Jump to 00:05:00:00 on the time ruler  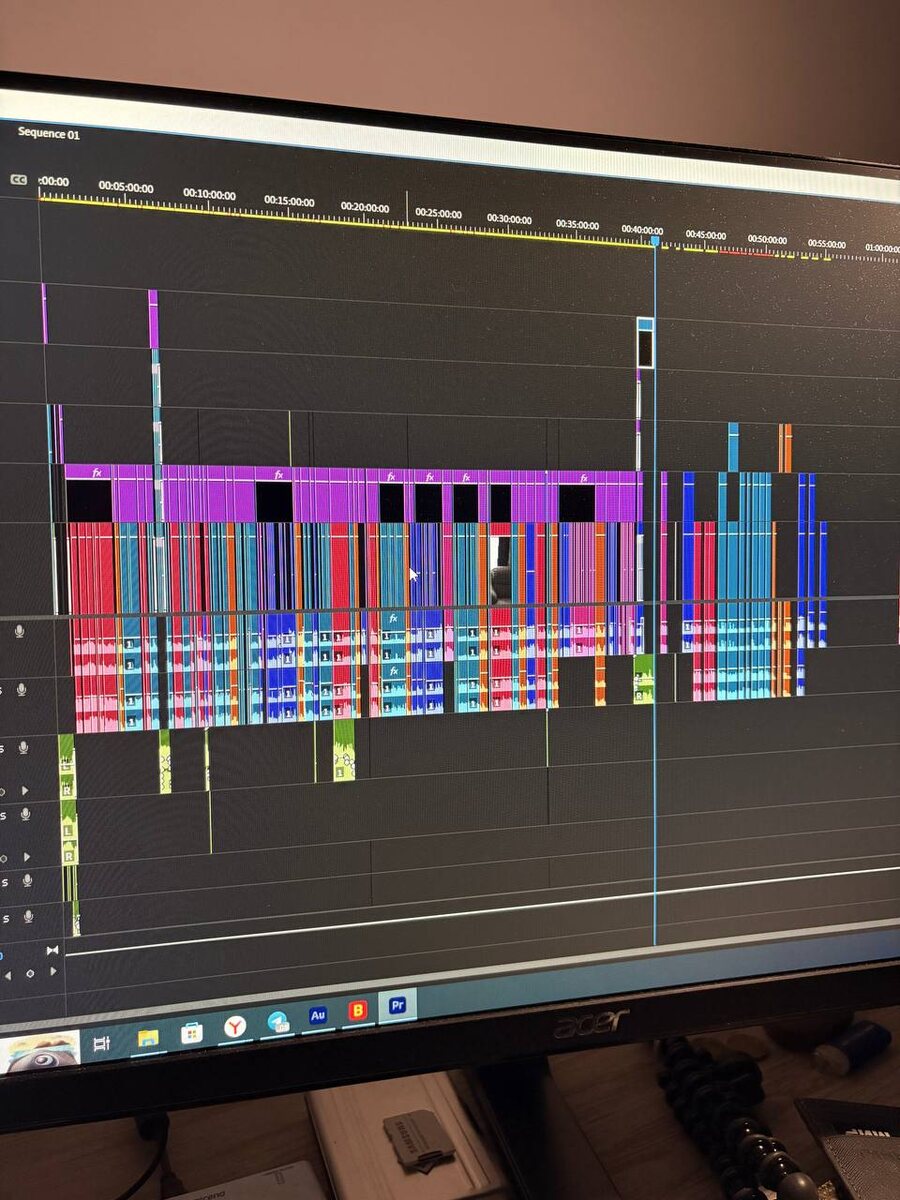point(126,187)
